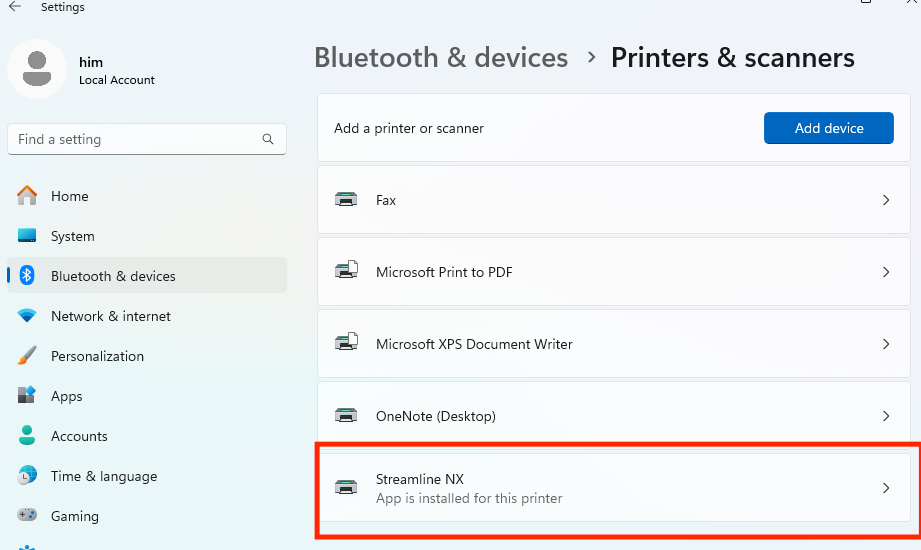
Task: Click the Personalization paintbrush icon
Action: (27, 356)
